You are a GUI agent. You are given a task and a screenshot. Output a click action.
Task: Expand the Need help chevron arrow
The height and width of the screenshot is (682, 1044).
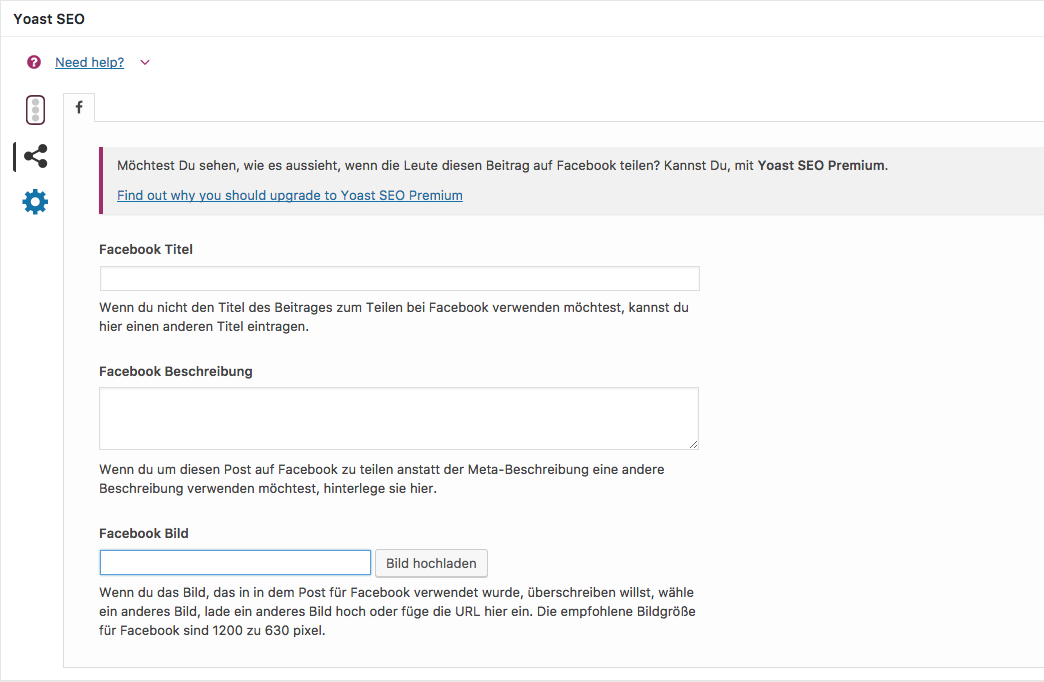coord(144,63)
